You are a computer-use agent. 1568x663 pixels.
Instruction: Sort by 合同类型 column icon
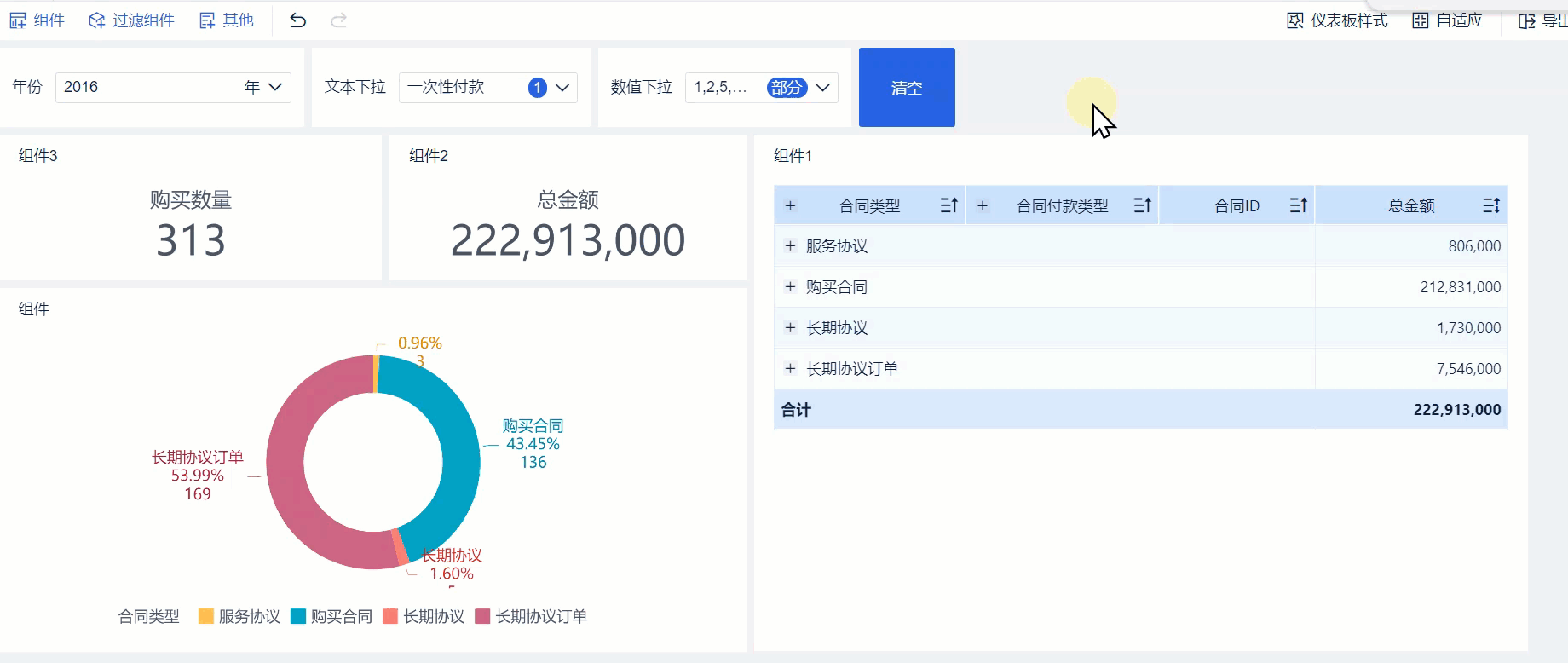pyautogui.click(x=948, y=205)
